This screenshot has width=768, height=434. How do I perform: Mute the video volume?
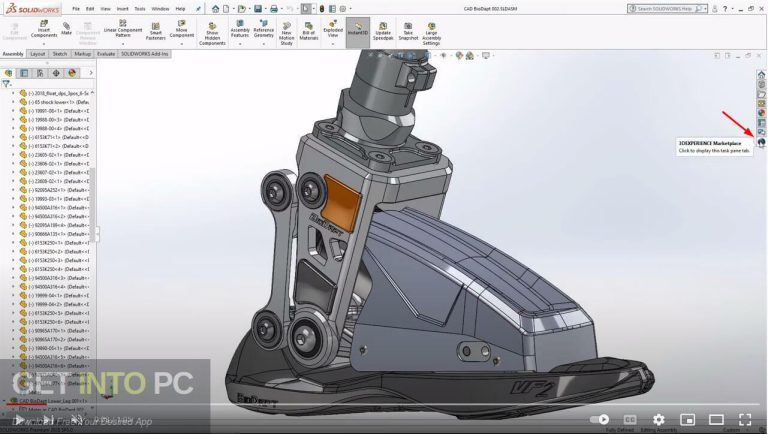[77, 420]
